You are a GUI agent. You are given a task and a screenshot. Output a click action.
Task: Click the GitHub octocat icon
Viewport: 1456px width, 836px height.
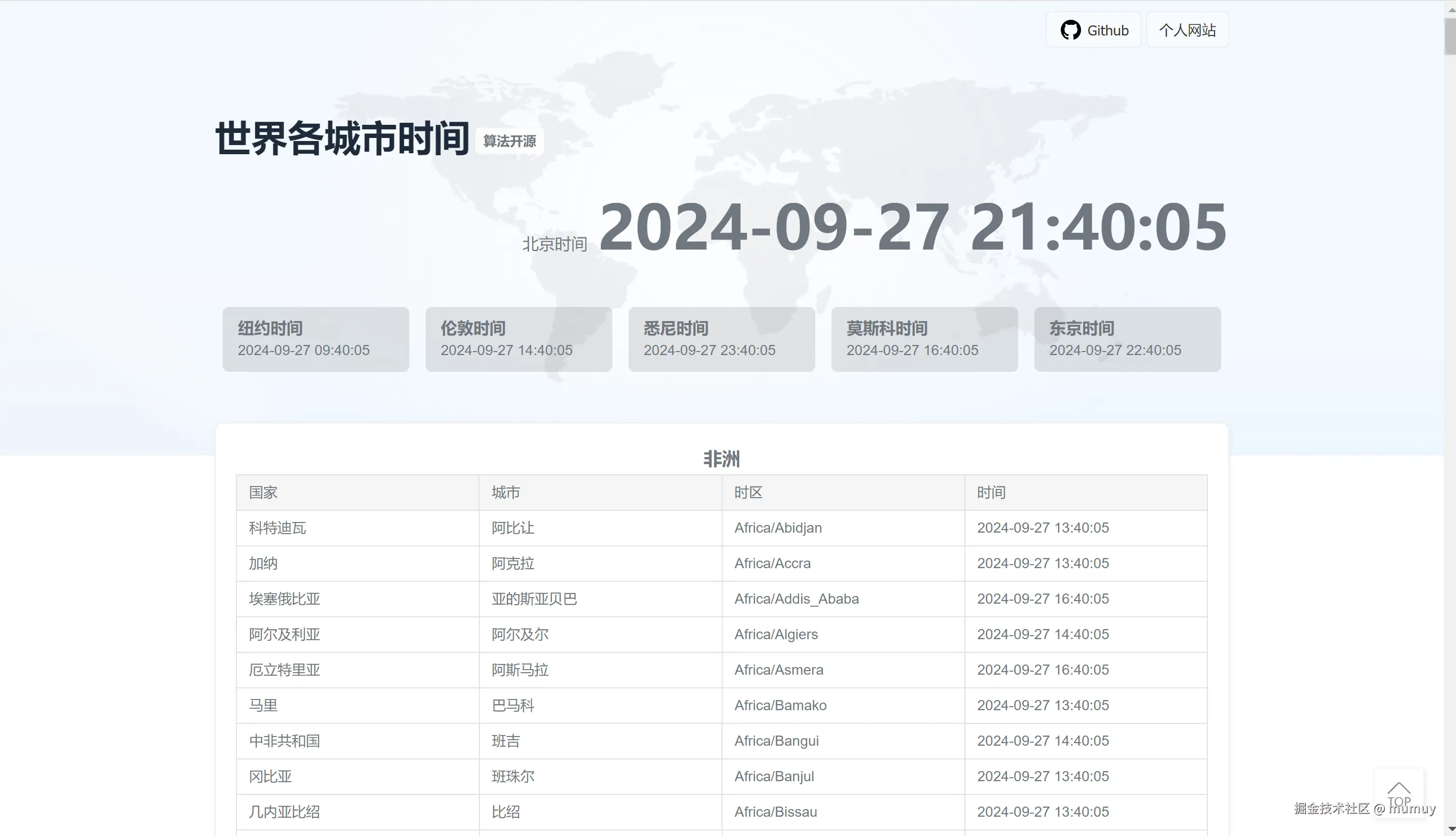click(x=1070, y=30)
